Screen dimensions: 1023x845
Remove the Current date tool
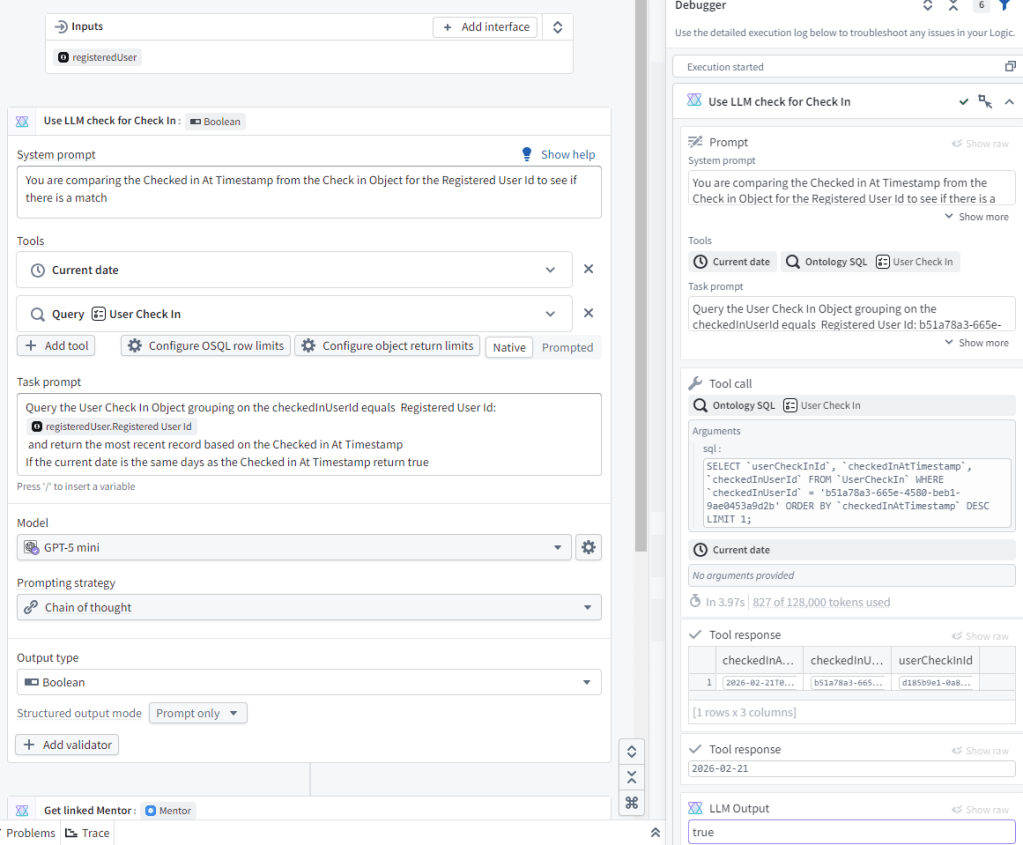point(588,269)
